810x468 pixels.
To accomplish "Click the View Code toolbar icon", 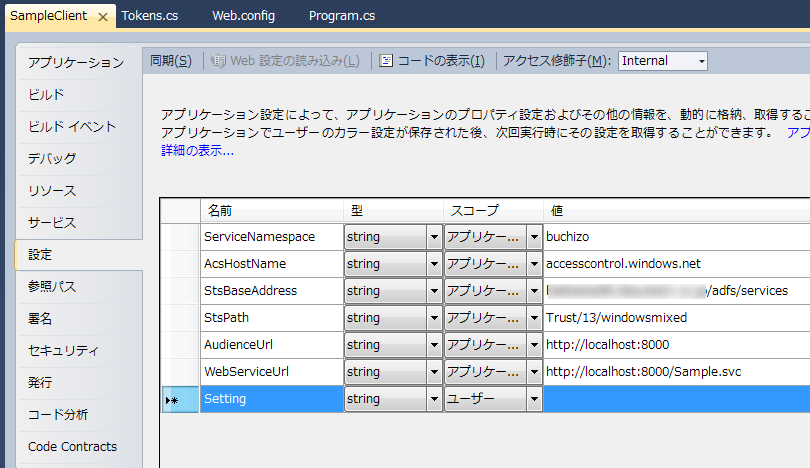I will (386, 61).
